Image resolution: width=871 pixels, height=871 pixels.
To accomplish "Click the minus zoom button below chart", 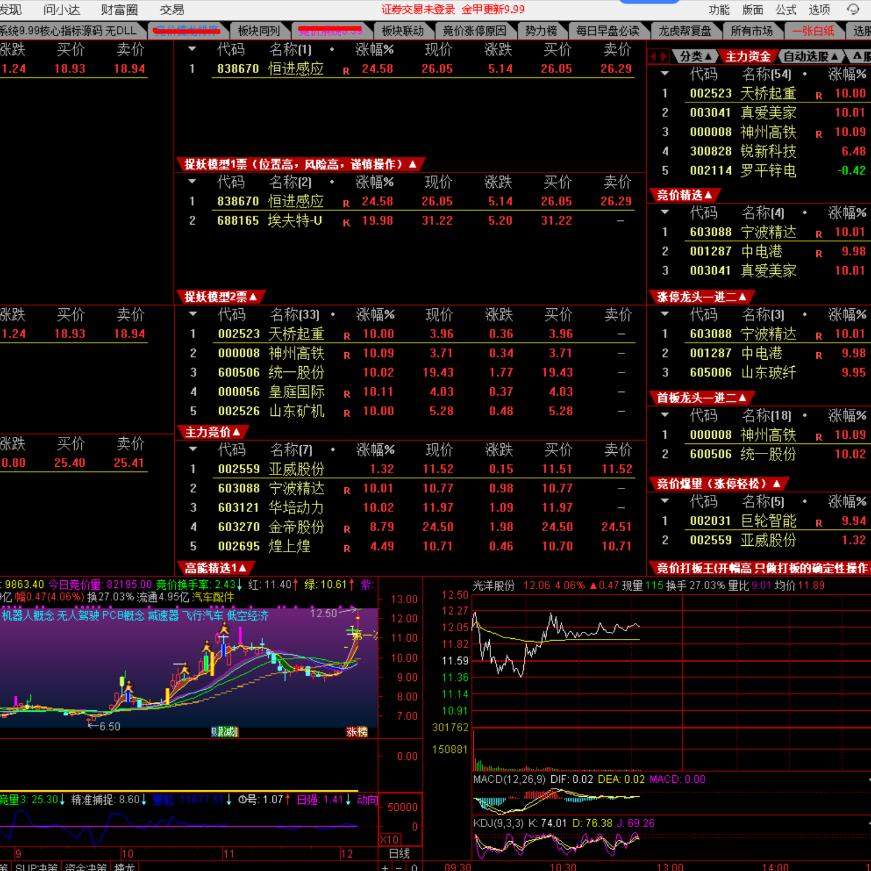I will [x=399, y=867].
